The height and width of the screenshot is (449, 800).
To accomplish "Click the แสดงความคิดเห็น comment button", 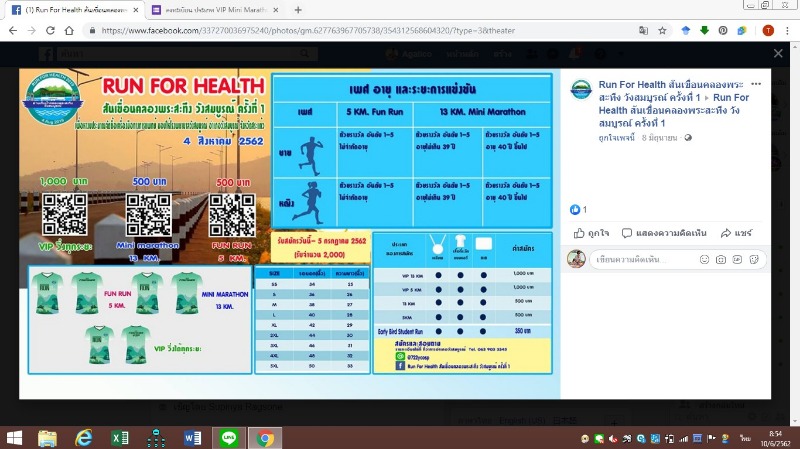I will click(664, 233).
